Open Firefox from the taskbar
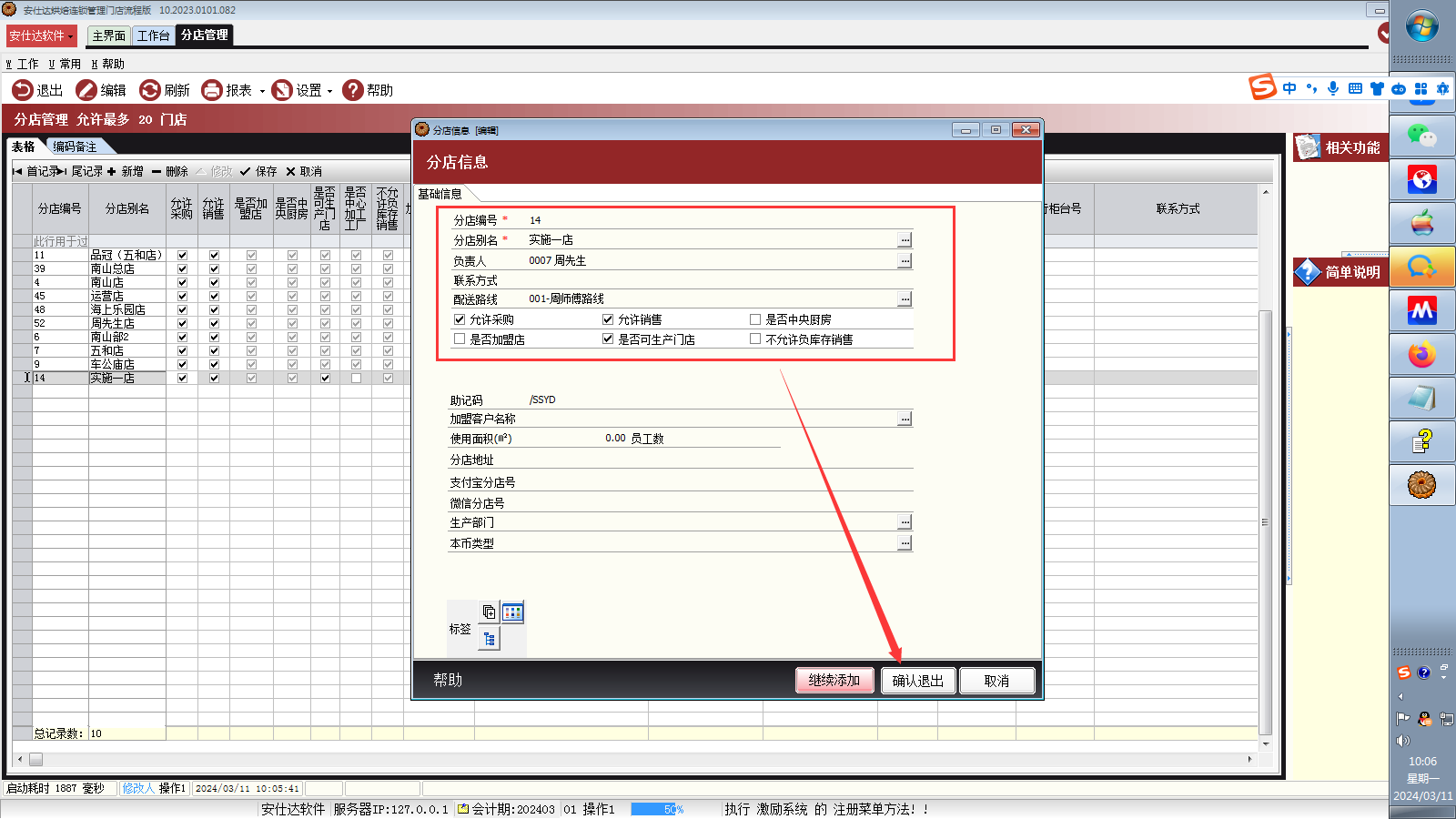 [1422, 354]
